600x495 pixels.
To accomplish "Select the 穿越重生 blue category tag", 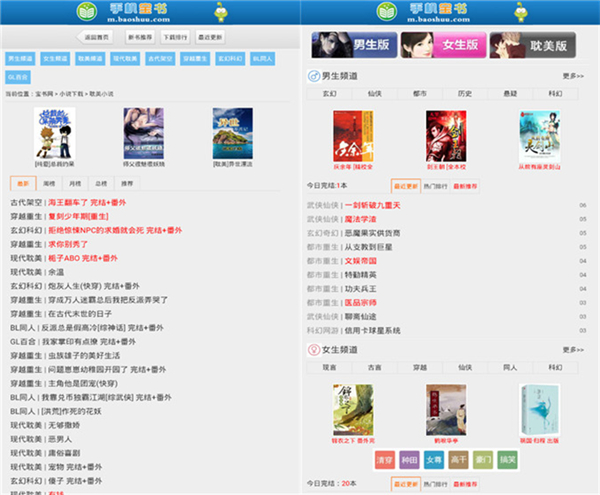I will 195,59.
